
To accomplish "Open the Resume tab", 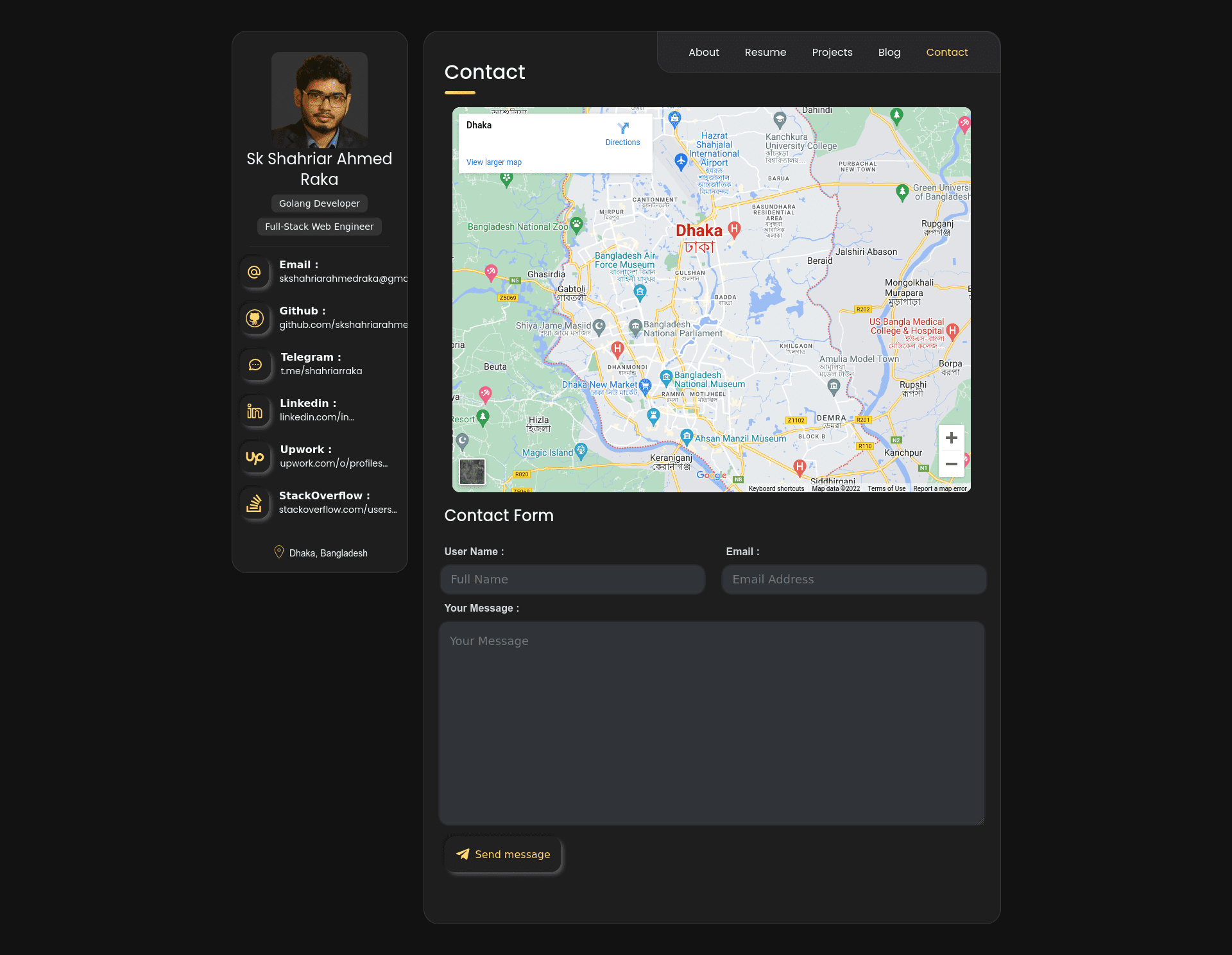I will [x=766, y=53].
